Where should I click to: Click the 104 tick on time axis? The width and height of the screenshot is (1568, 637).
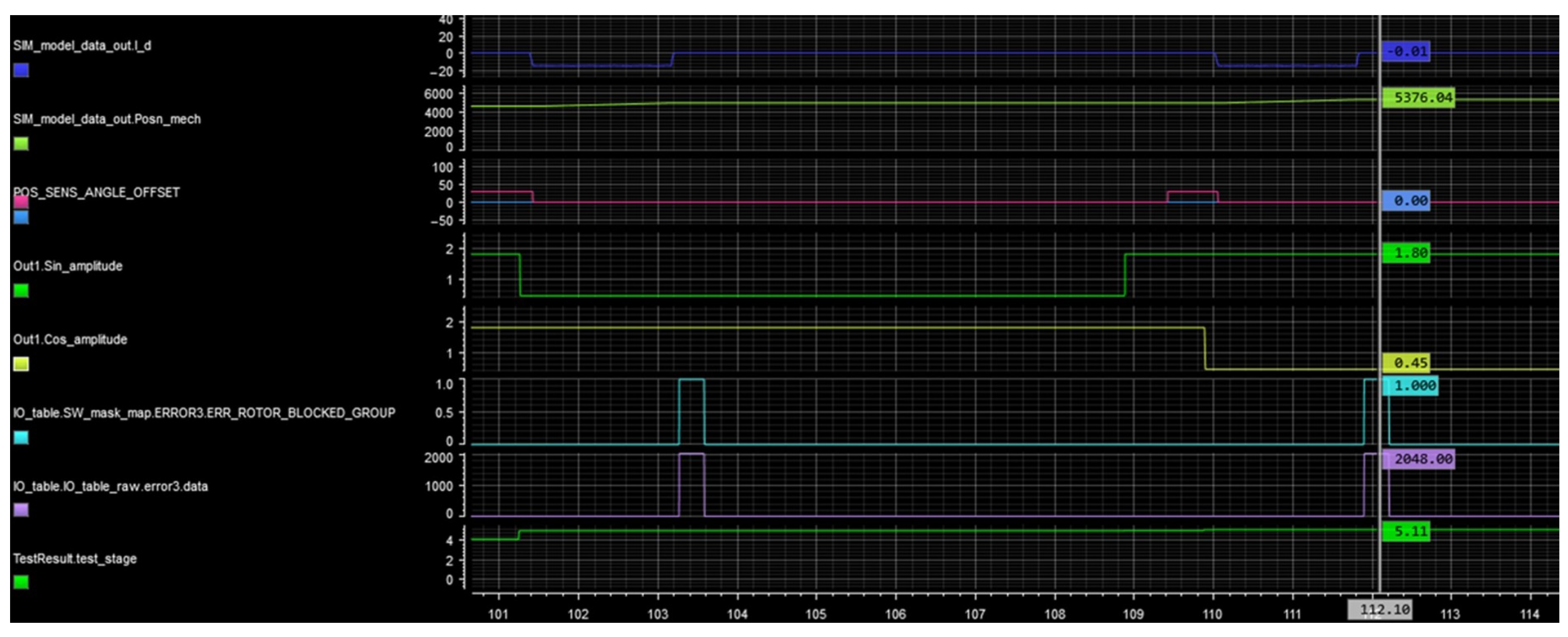pyautogui.click(x=737, y=614)
